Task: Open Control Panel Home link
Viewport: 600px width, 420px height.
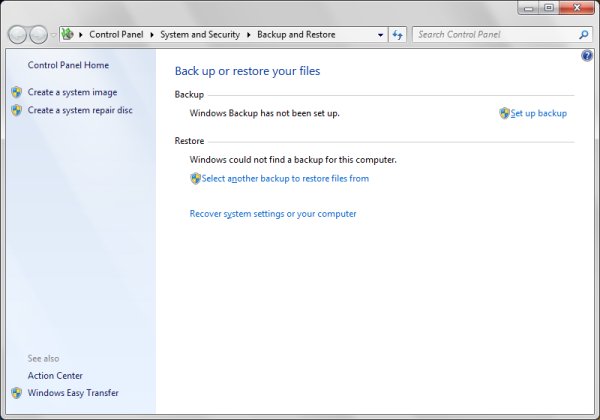Action: click(68, 65)
